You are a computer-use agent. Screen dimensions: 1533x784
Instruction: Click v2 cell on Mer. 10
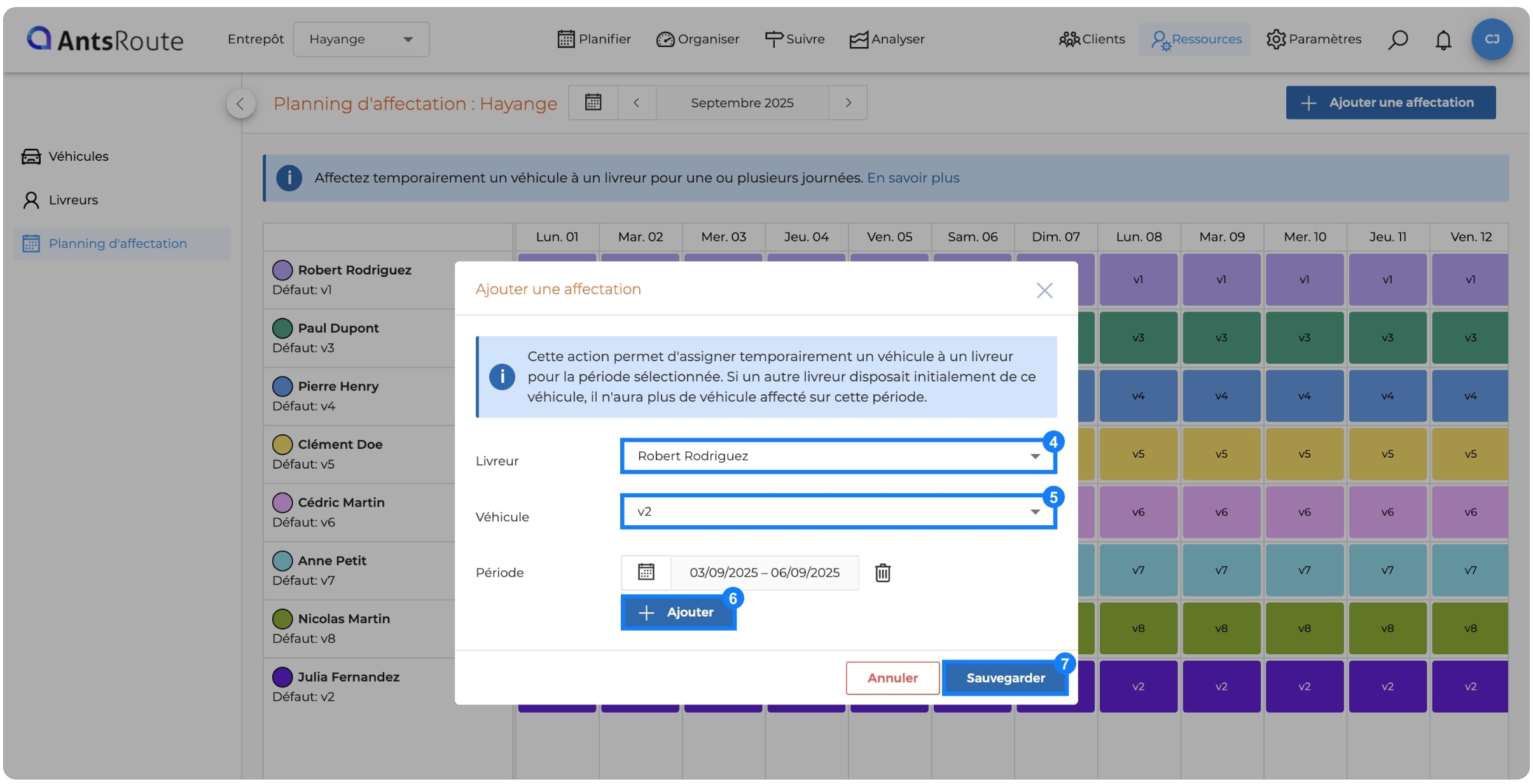(x=1305, y=687)
